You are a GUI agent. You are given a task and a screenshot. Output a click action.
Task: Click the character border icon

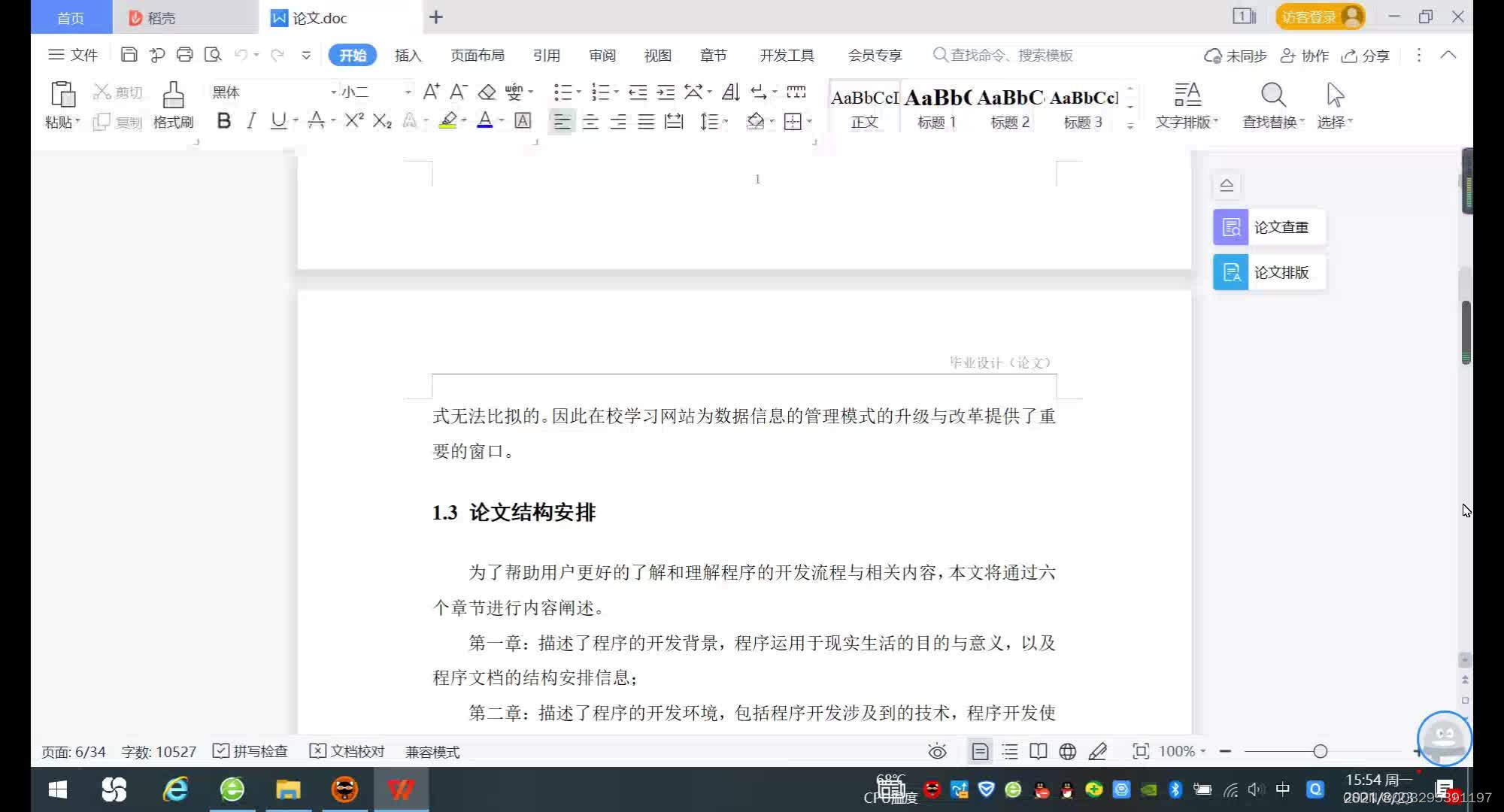click(x=523, y=120)
